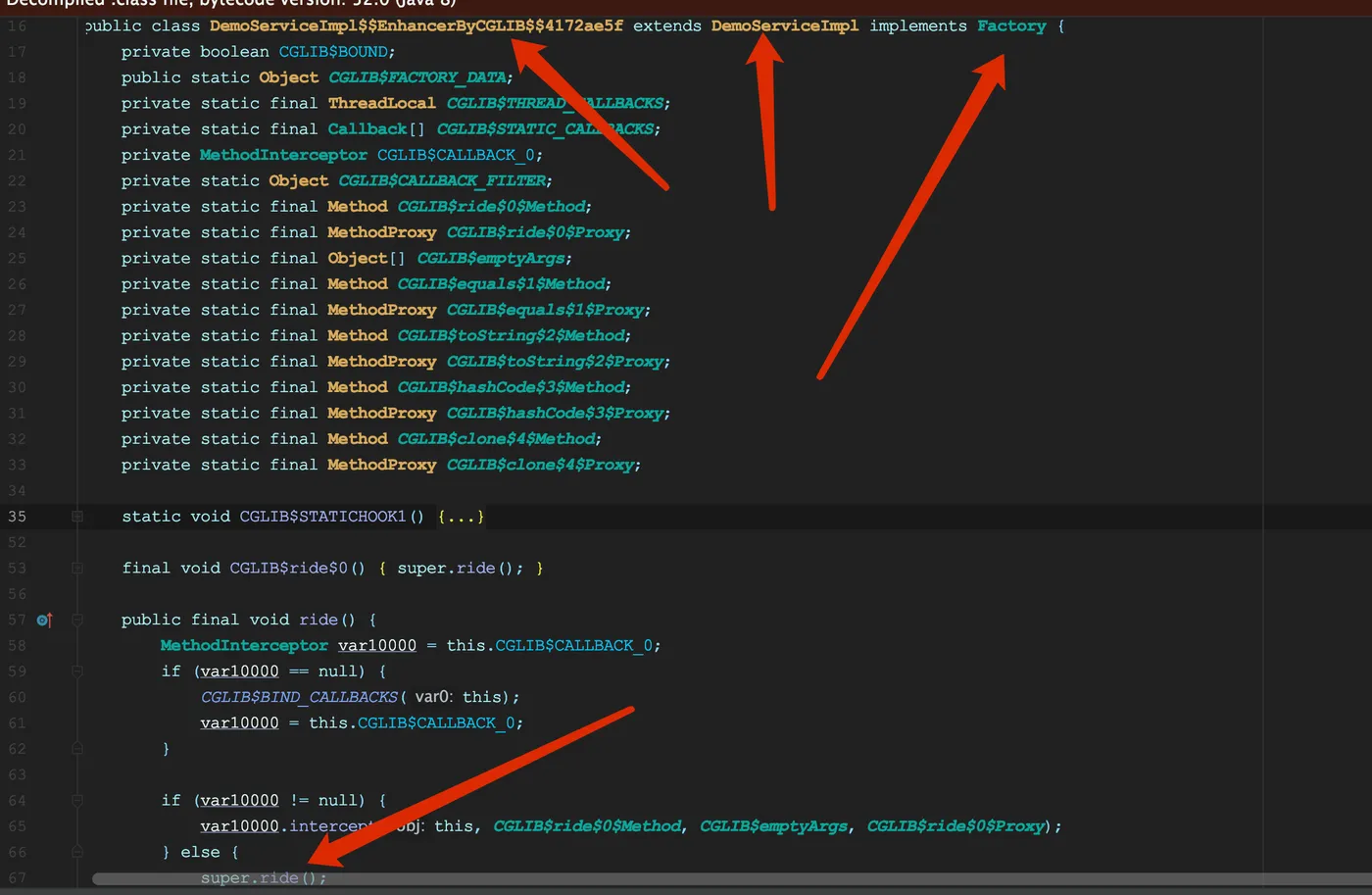Click the horizontal scrollbar of the editor

pos(730,879)
